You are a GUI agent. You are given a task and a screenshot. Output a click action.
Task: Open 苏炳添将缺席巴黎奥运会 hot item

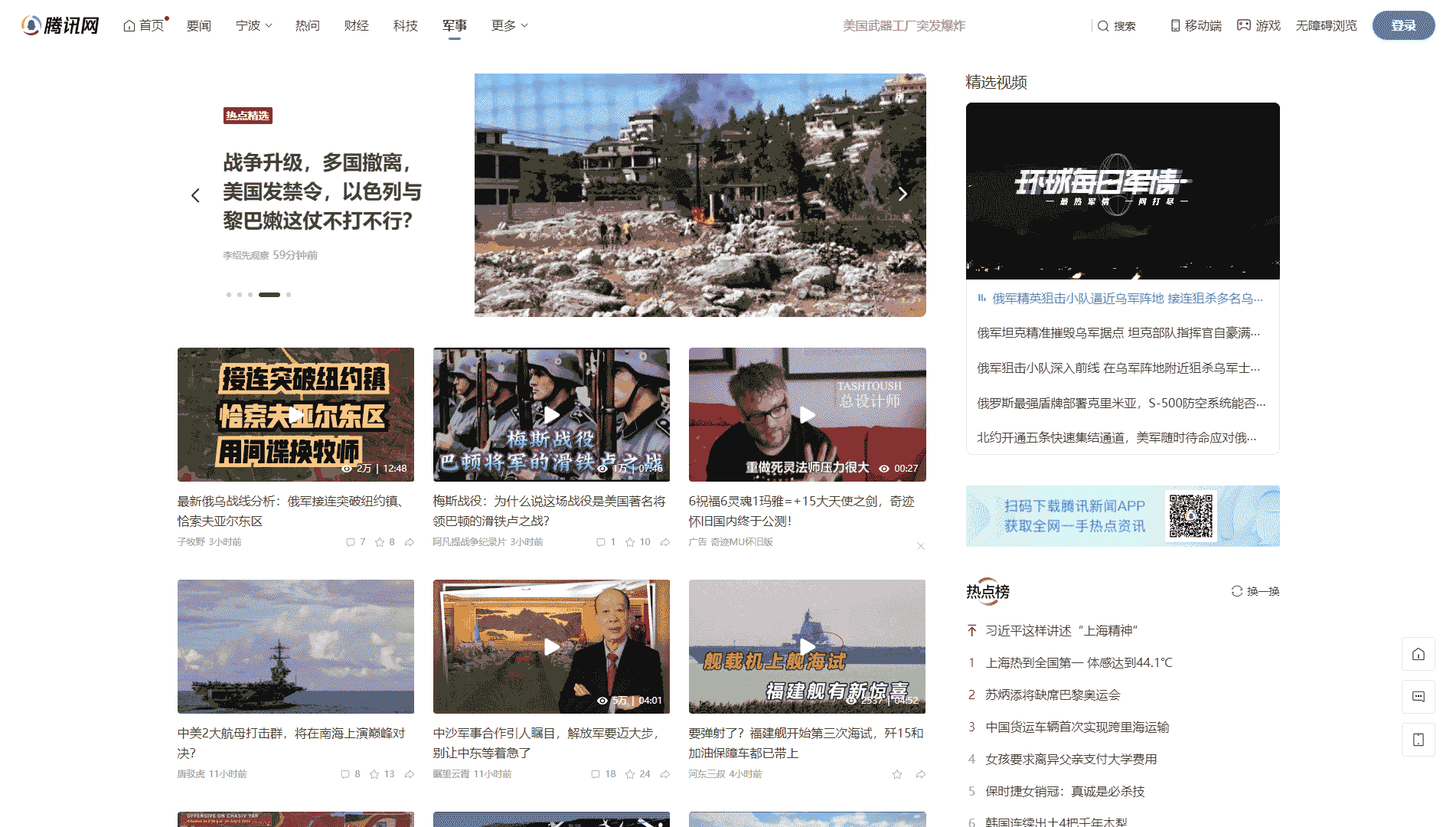pyautogui.click(x=1053, y=695)
